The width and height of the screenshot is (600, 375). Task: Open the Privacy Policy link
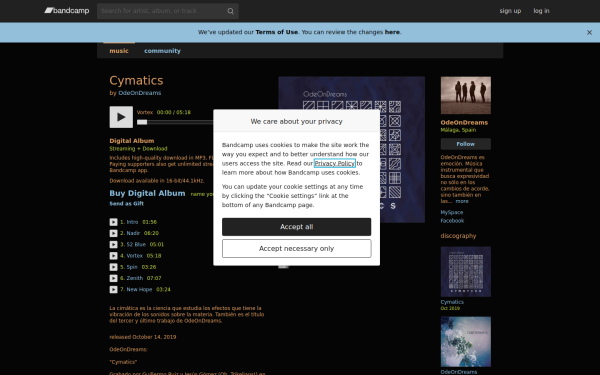coord(335,163)
